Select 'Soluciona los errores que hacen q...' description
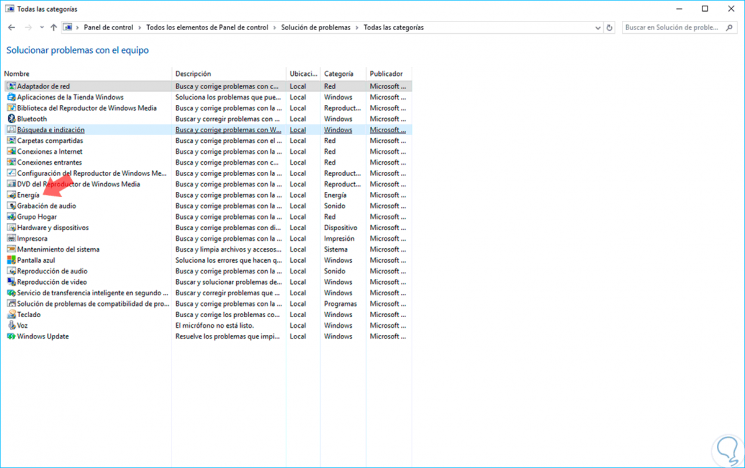The width and height of the screenshot is (745, 468). (229, 260)
